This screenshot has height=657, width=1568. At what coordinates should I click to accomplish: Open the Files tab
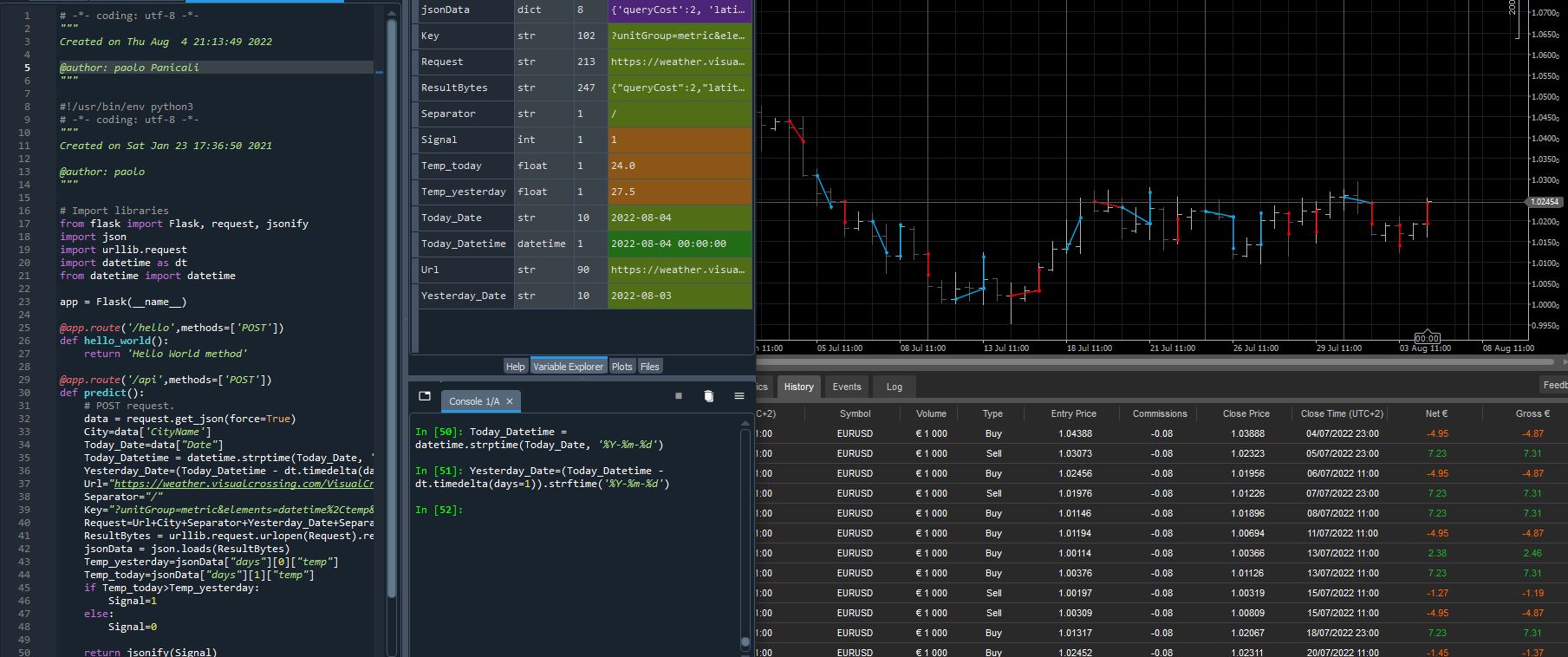click(x=650, y=367)
